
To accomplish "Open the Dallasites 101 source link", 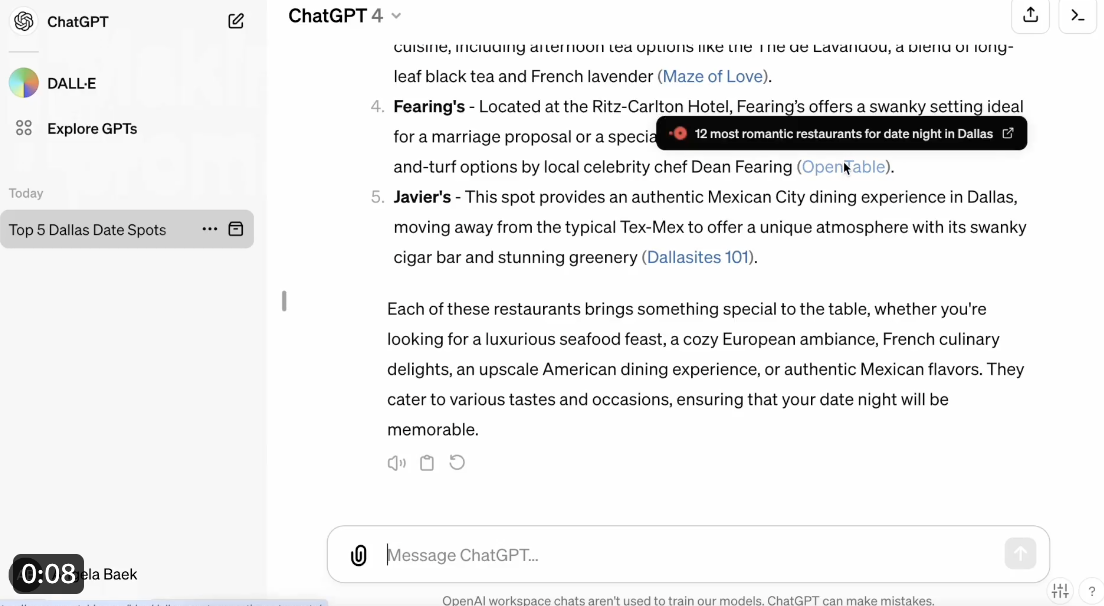I will coord(698,257).
